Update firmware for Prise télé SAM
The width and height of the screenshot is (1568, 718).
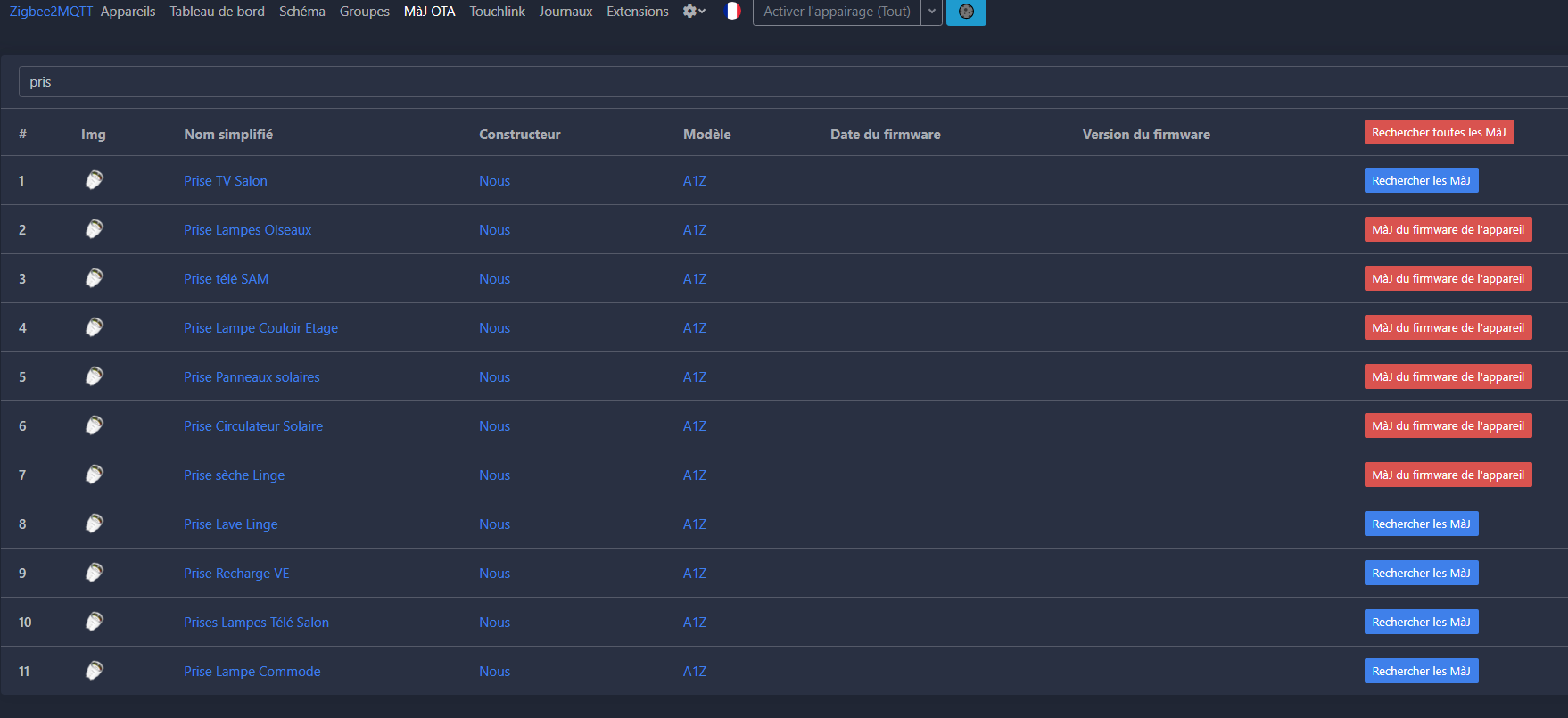pyautogui.click(x=1448, y=278)
